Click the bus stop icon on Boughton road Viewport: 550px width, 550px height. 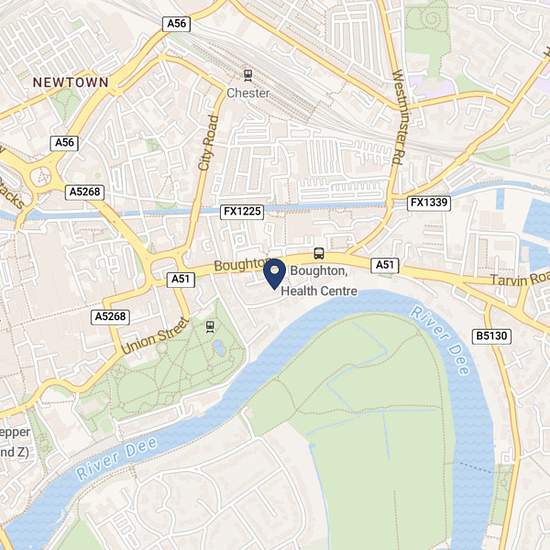[318, 253]
